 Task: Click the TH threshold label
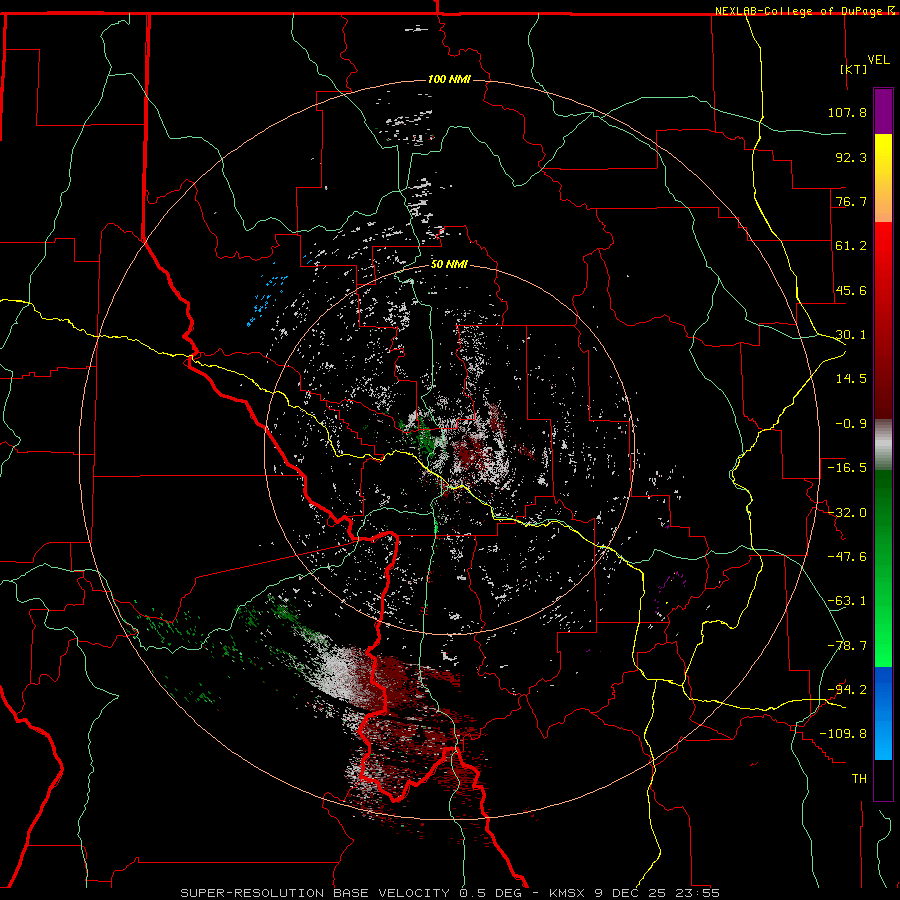coord(859,779)
